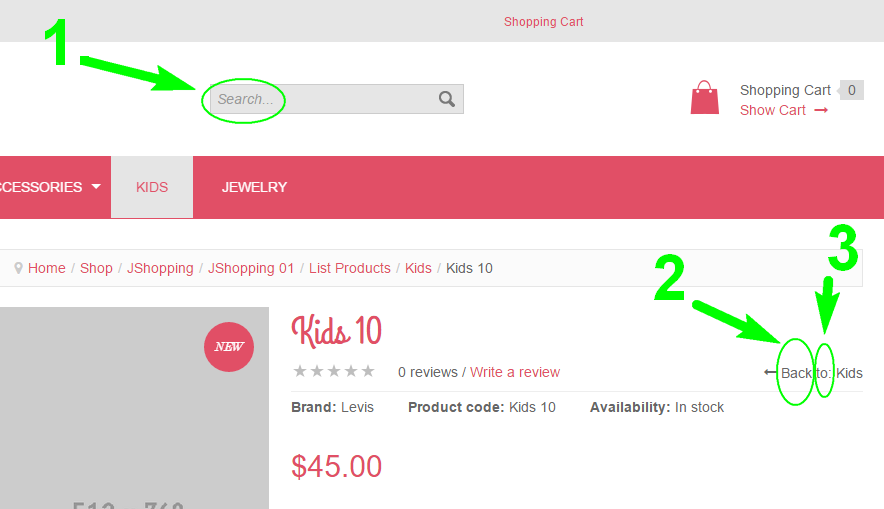Click the left arrow before Back to
884x509 pixels.
pos(770,373)
